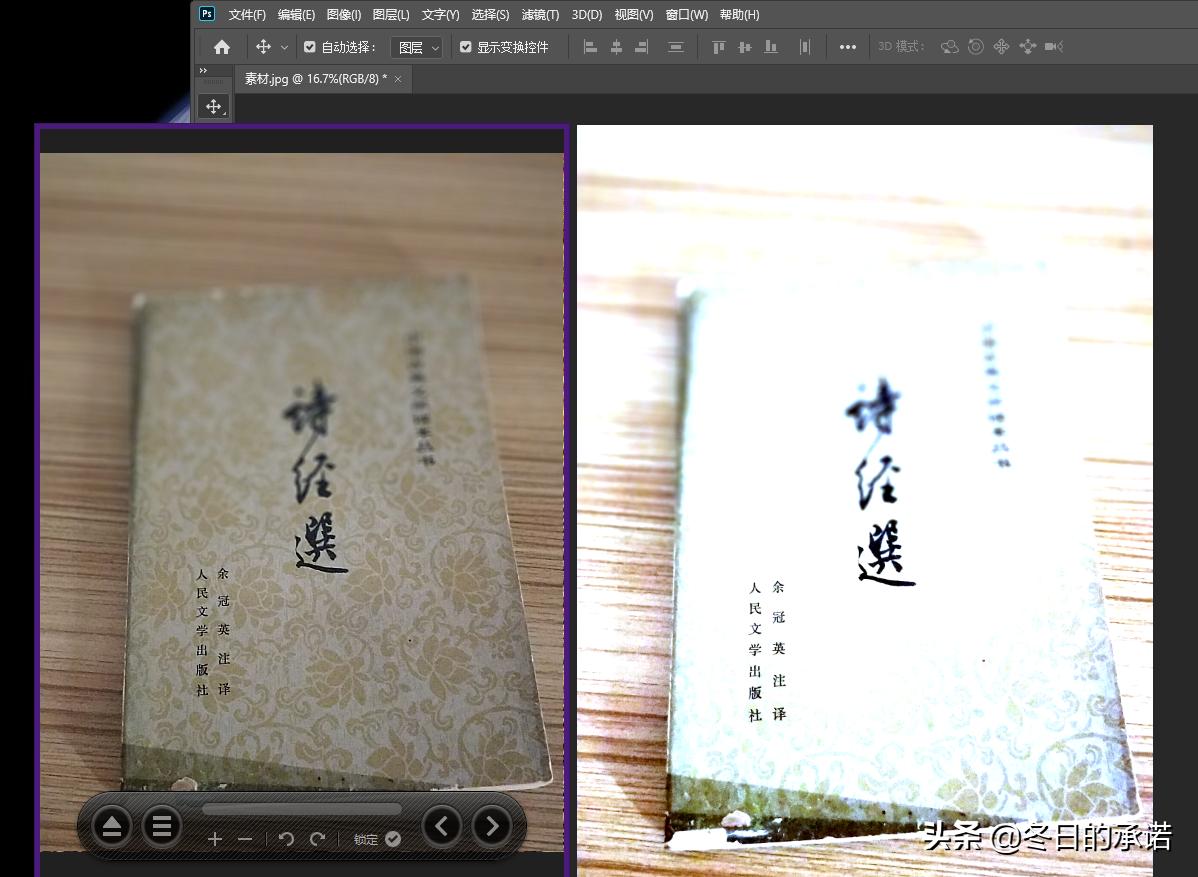Click the Photoshop Home icon
Screen dimensions: 1198x877
221,46
